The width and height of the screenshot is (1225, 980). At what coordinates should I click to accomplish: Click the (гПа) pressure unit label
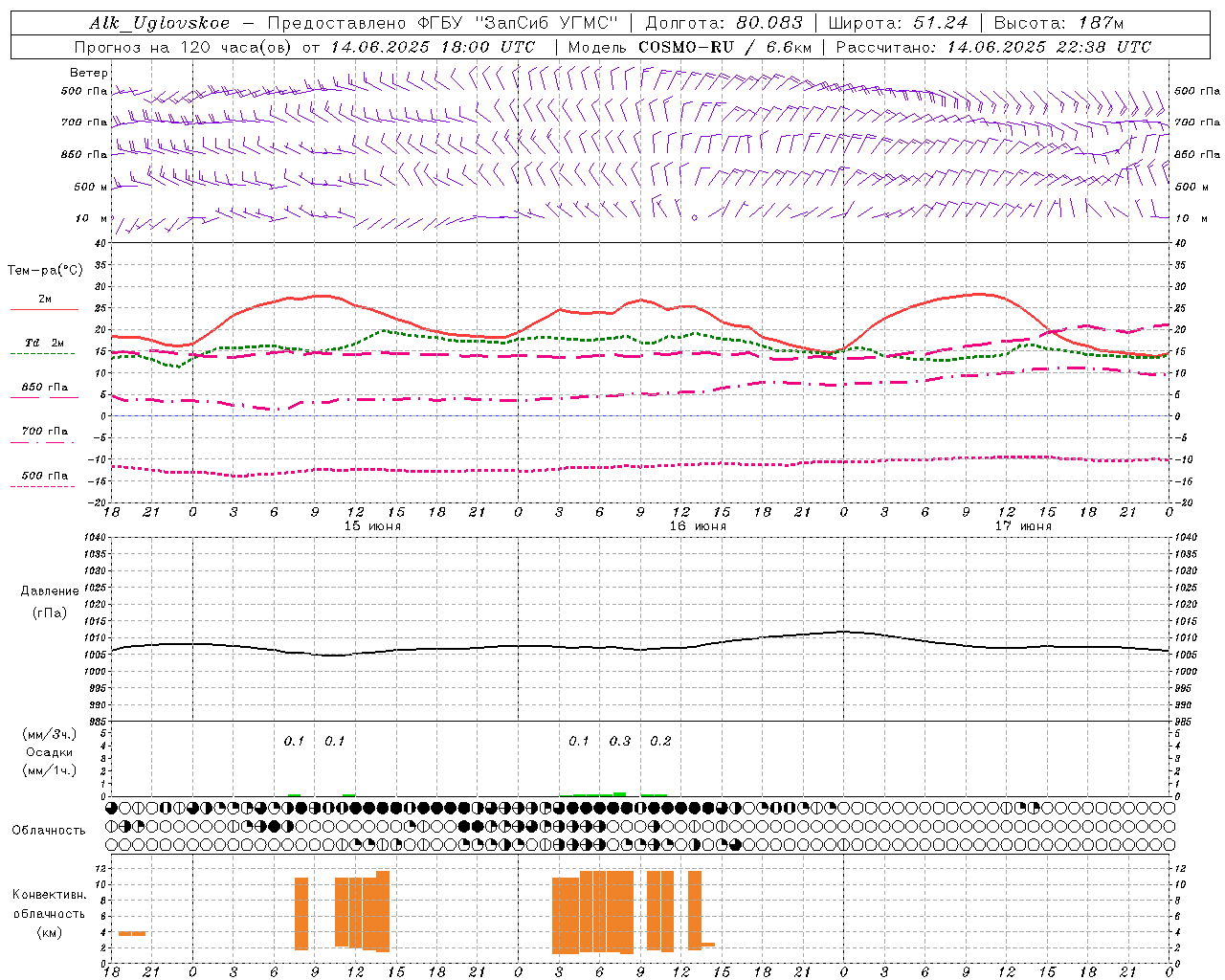coord(50,613)
